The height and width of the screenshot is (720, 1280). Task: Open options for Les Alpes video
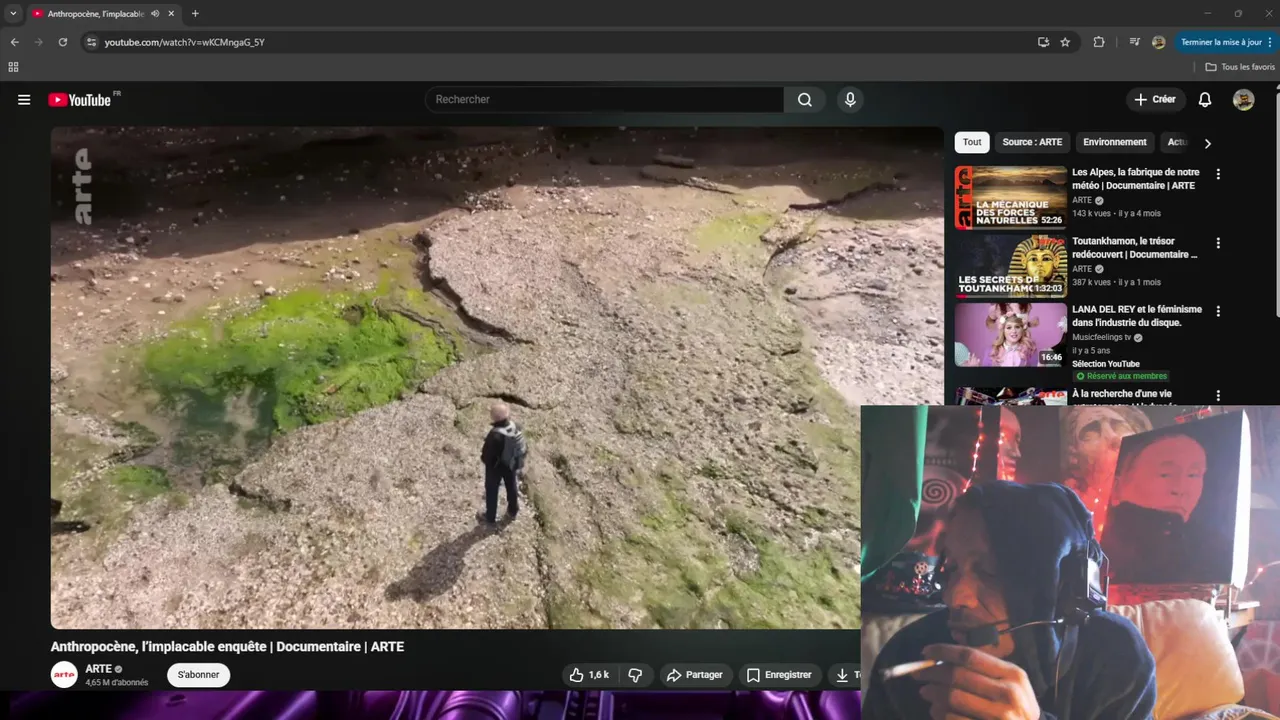tap(1218, 174)
